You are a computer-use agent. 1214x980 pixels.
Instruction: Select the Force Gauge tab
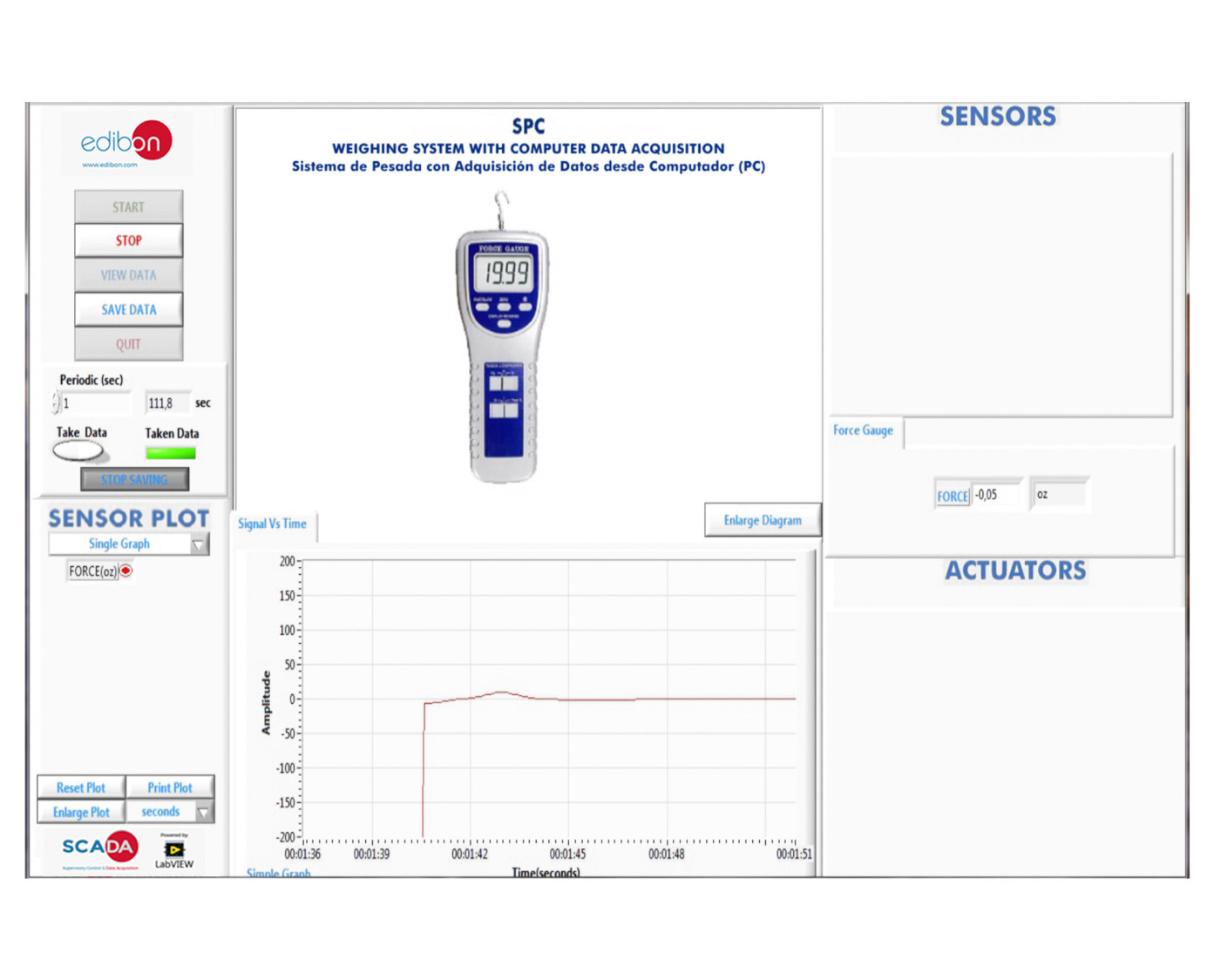pos(863,430)
